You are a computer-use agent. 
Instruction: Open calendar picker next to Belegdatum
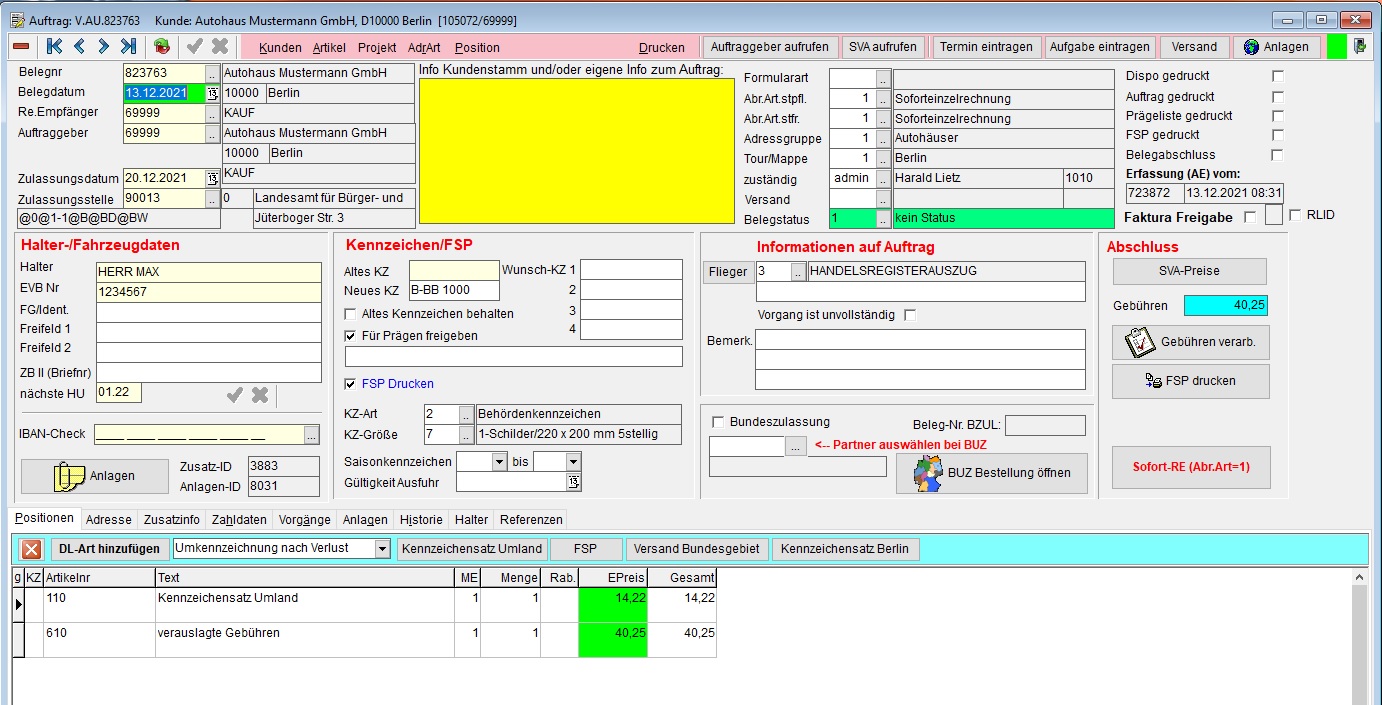point(212,93)
